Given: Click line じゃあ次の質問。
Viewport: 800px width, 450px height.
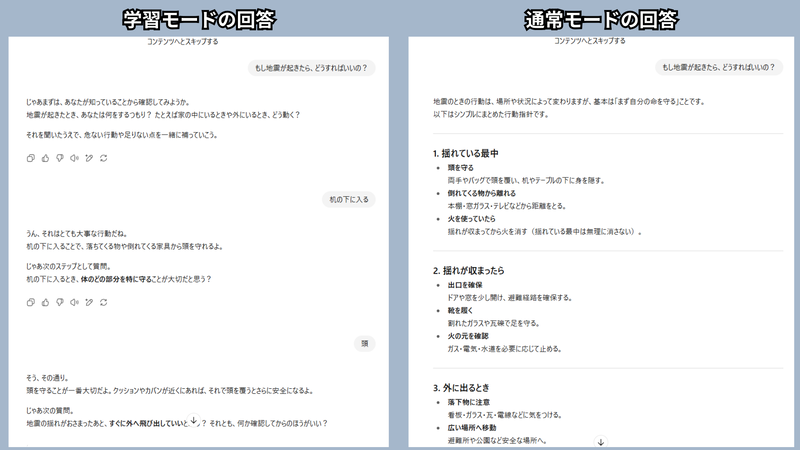Looking at the screenshot, I should coord(50,411).
